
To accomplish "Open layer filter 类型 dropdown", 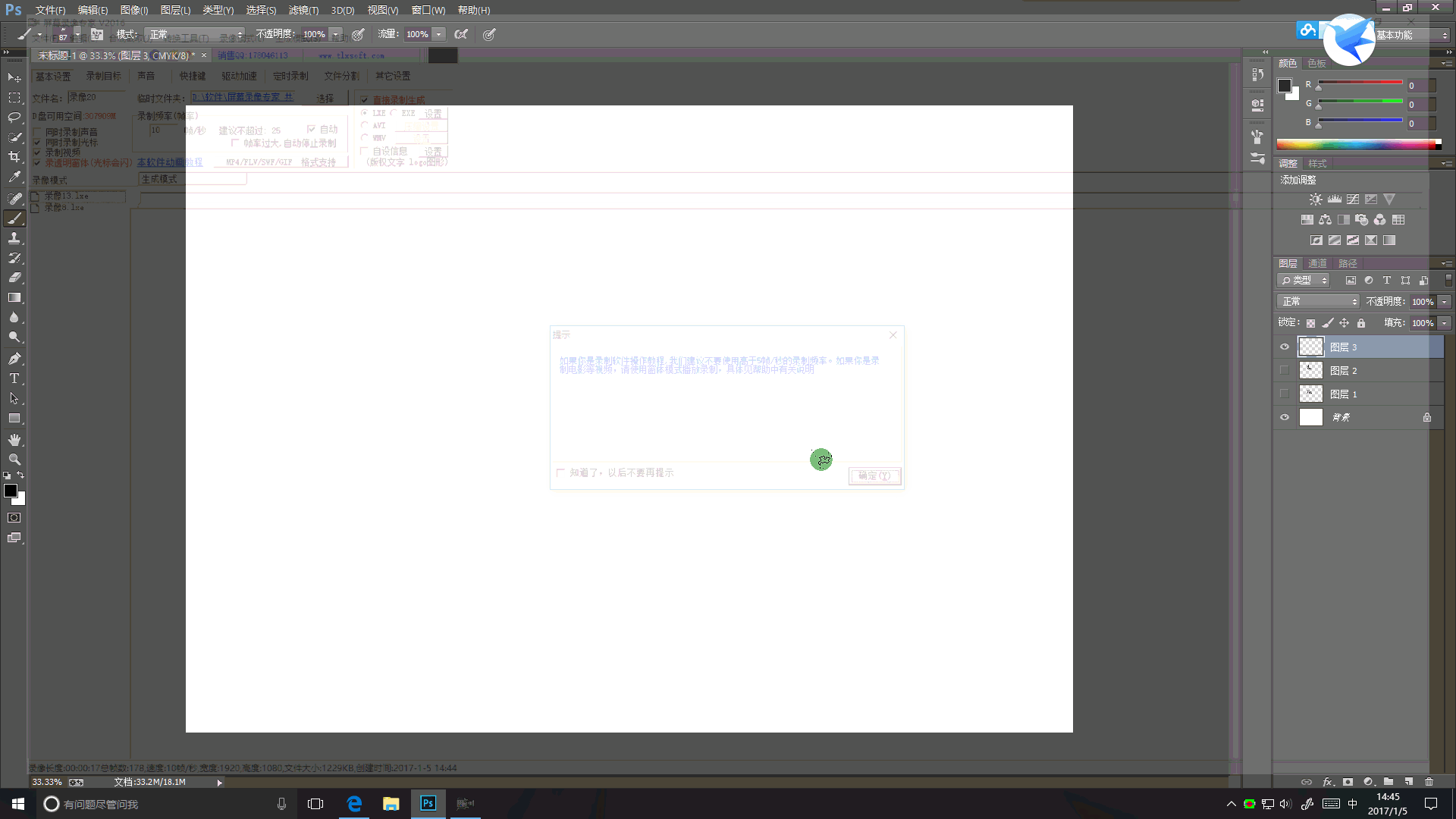I will pos(1304,281).
